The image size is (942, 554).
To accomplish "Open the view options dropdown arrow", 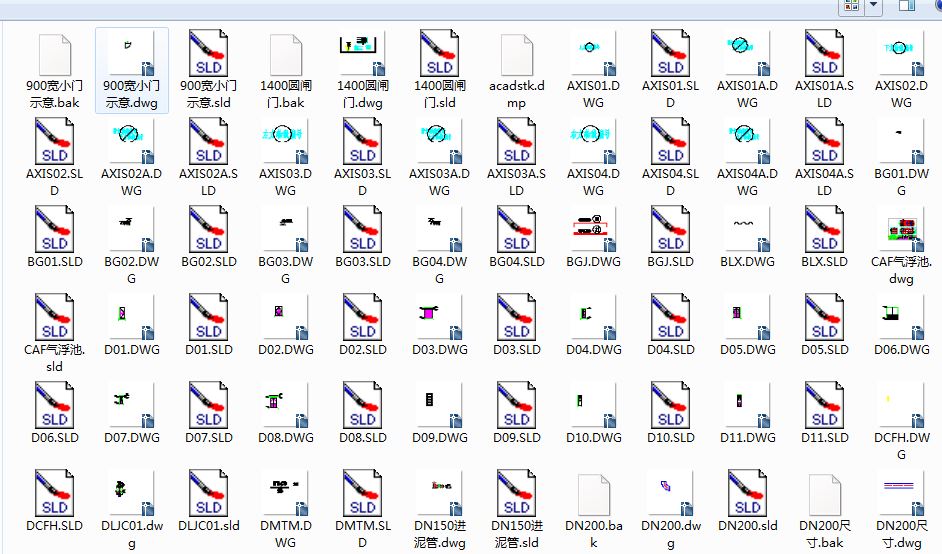I will pos(874,6).
